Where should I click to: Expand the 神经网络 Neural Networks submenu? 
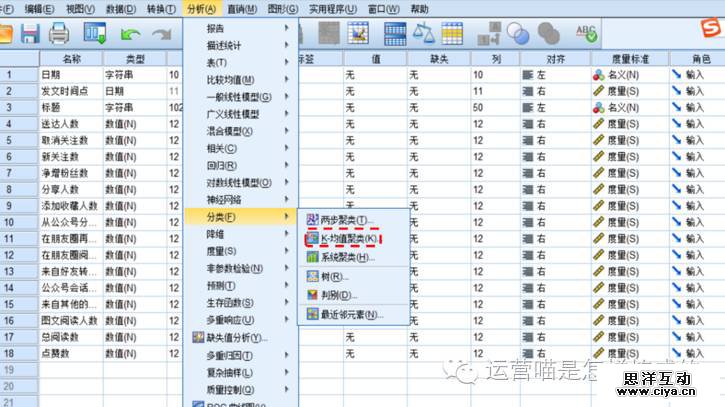tap(240, 200)
